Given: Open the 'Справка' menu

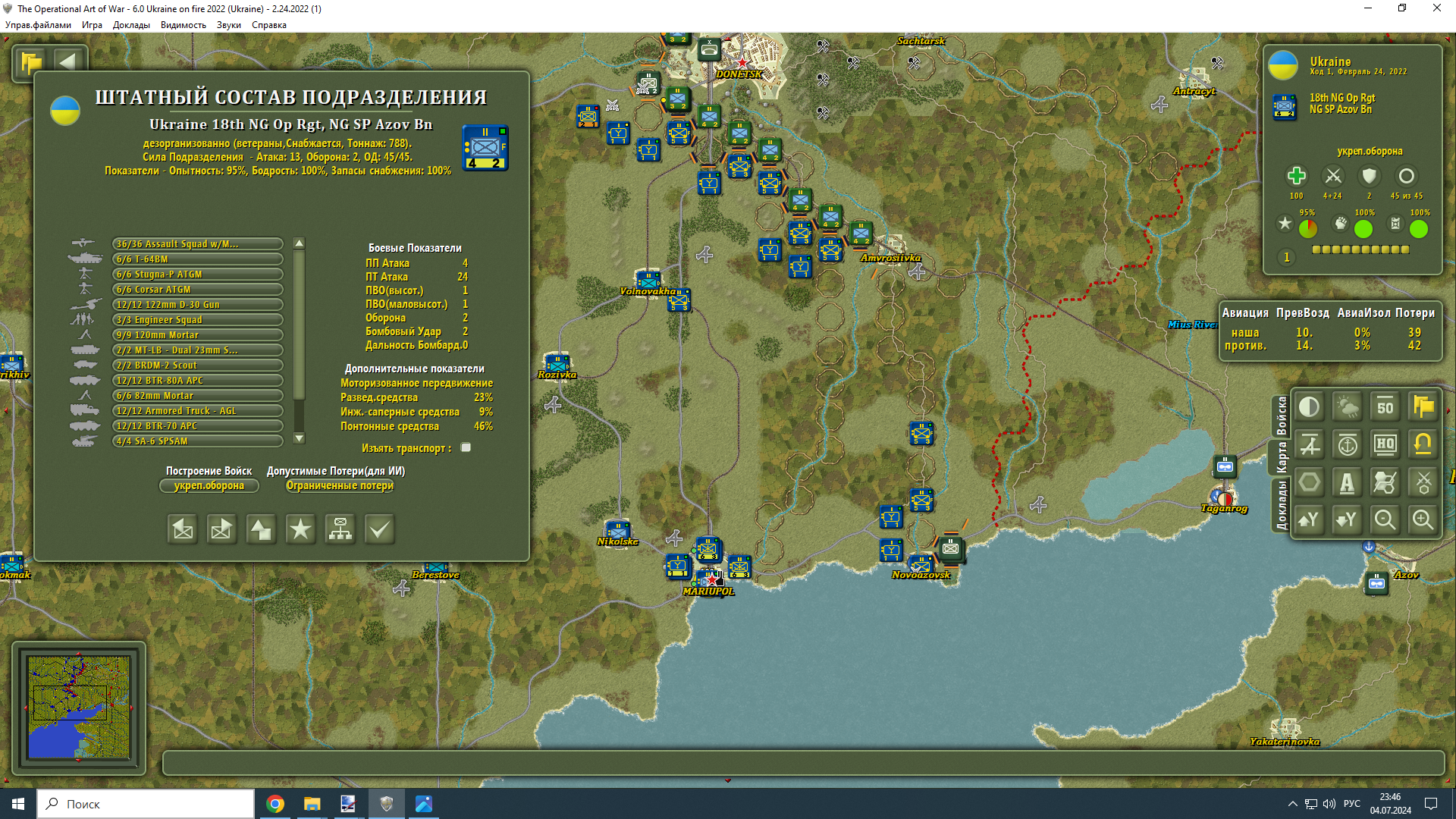Looking at the screenshot, I should pyautogui.click(x=269, y=25).
